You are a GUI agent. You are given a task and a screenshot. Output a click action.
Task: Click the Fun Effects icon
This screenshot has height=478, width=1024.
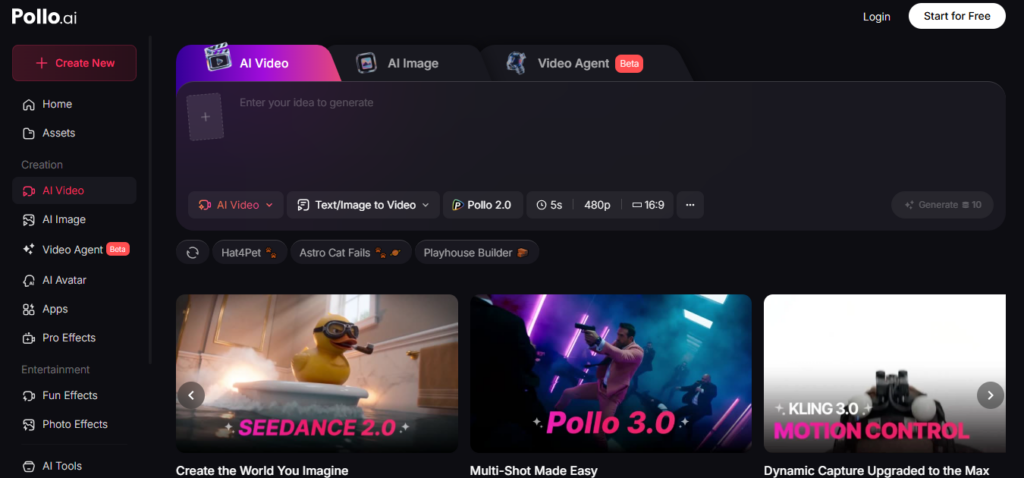tap(28, 396)
